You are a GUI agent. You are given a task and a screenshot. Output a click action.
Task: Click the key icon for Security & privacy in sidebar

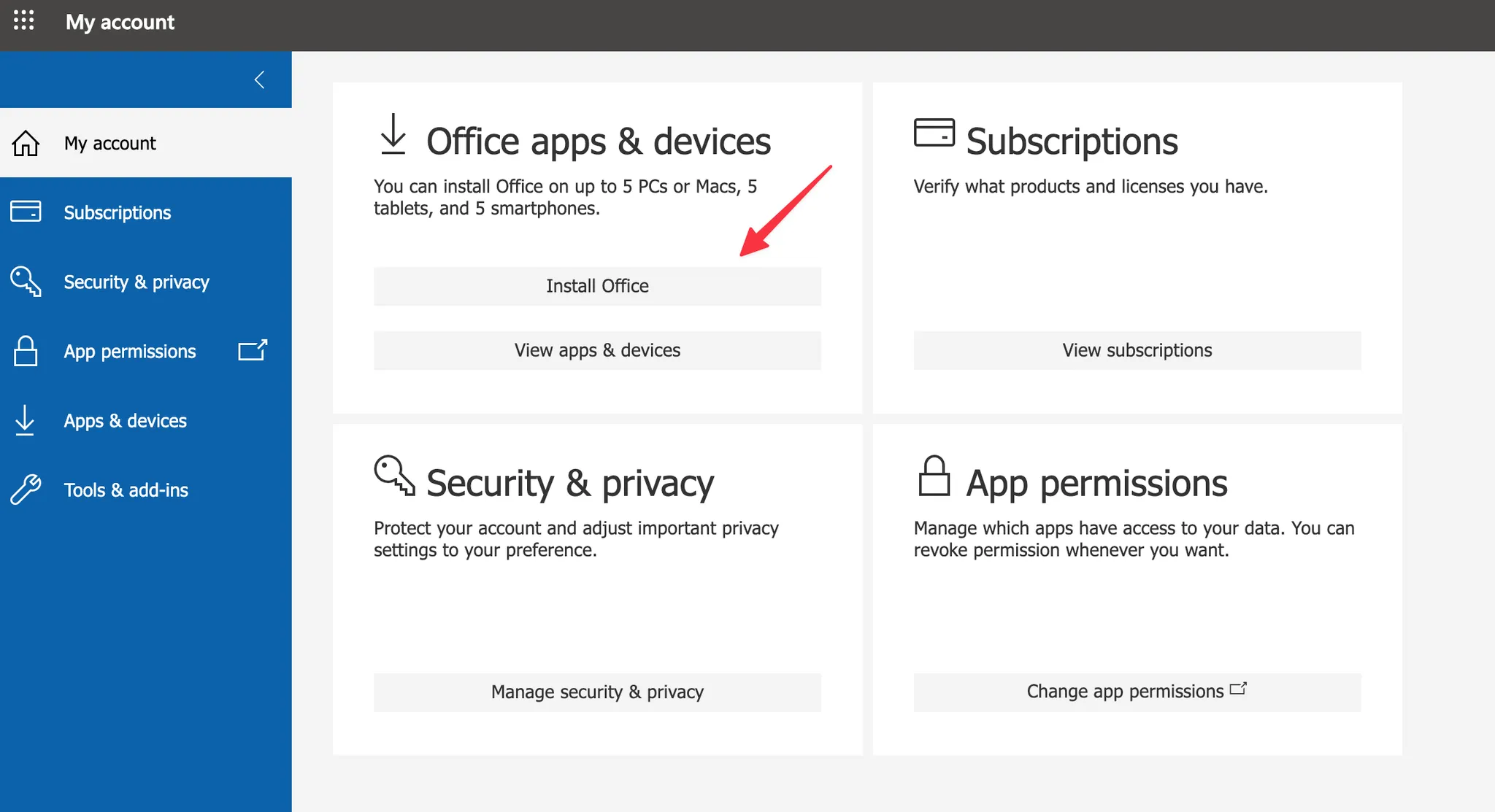(x=26, y=282)
